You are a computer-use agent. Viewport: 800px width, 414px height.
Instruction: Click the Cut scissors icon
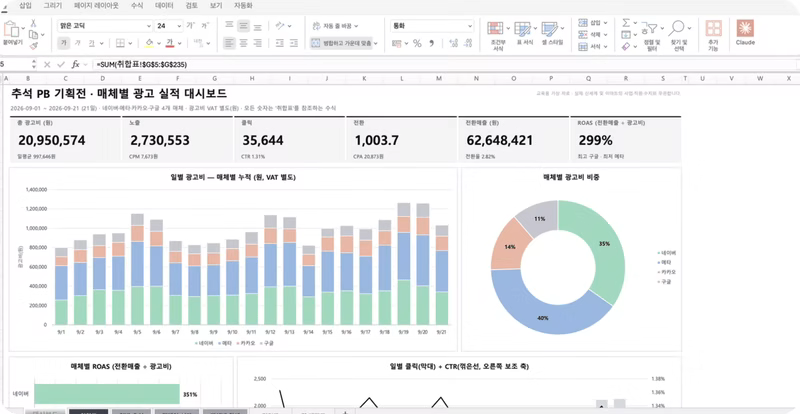pyautogui.click(x=33, y=23)
